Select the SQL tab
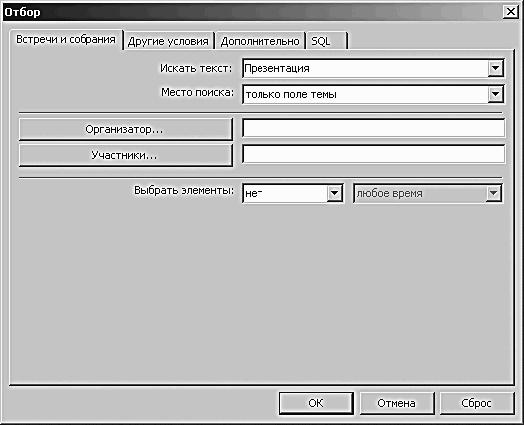524x425 pixels. pyautogui.click(x=326, y=41)
